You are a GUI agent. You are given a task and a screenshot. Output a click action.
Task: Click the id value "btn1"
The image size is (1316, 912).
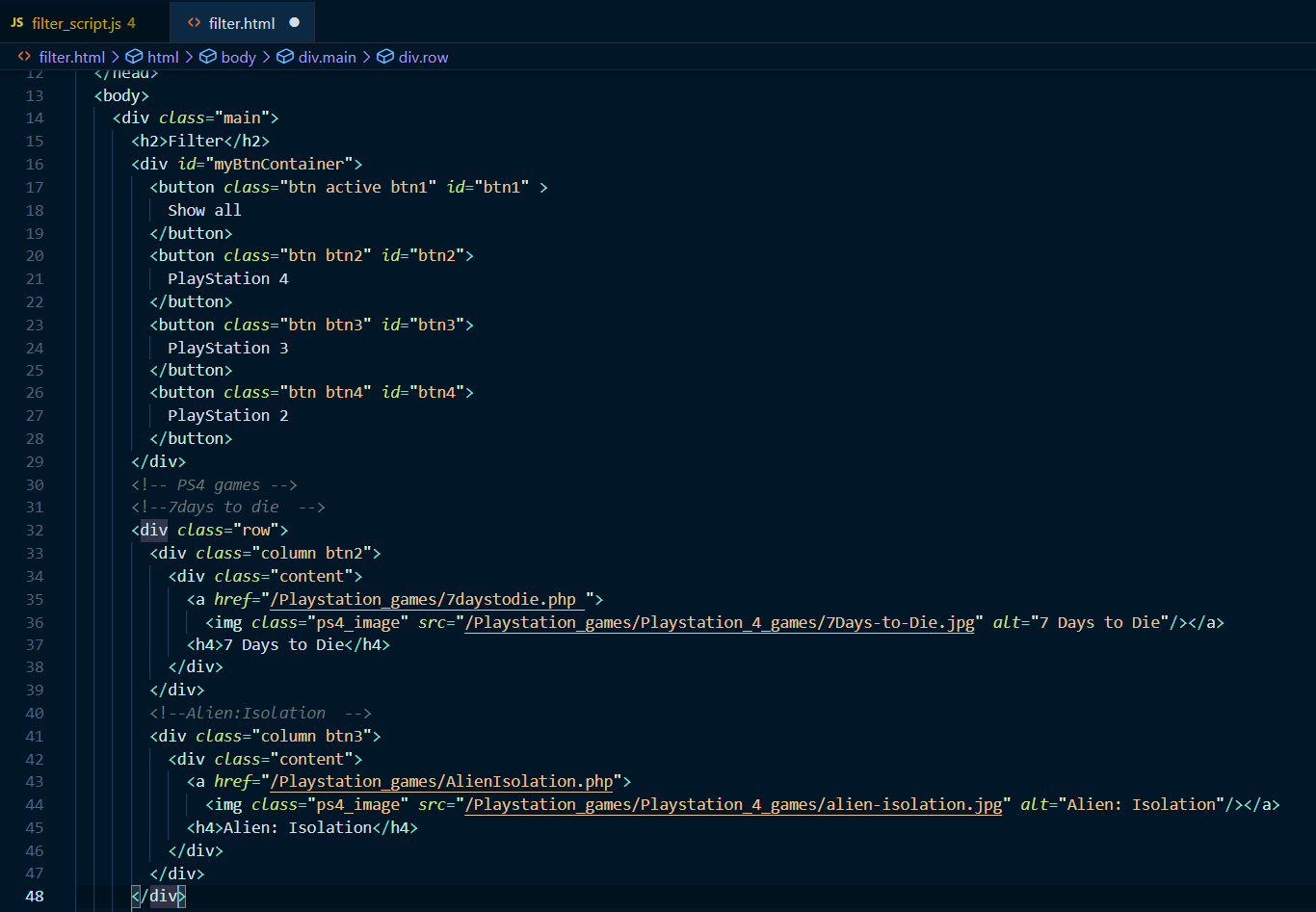(501, 187)
